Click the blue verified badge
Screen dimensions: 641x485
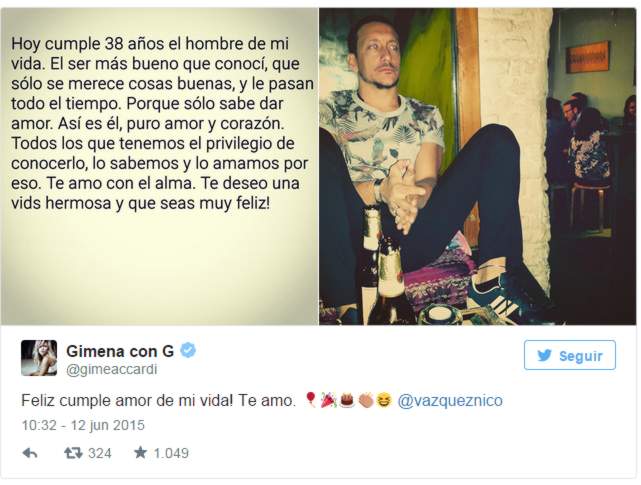(x=188, y=350)
